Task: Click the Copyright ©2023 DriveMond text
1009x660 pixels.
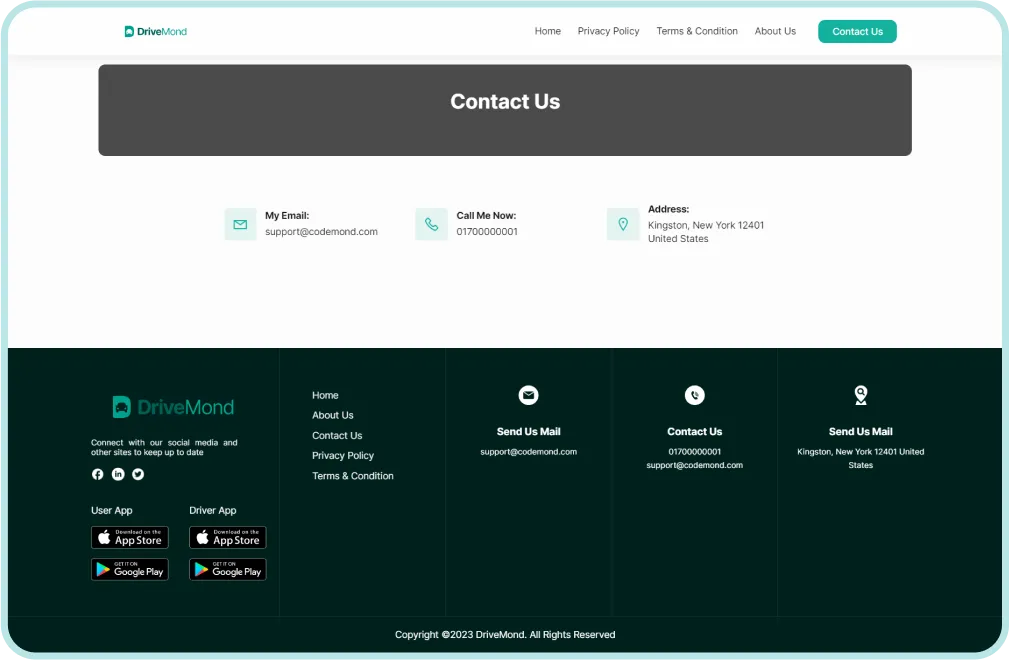Action: [x=505, y=635]
